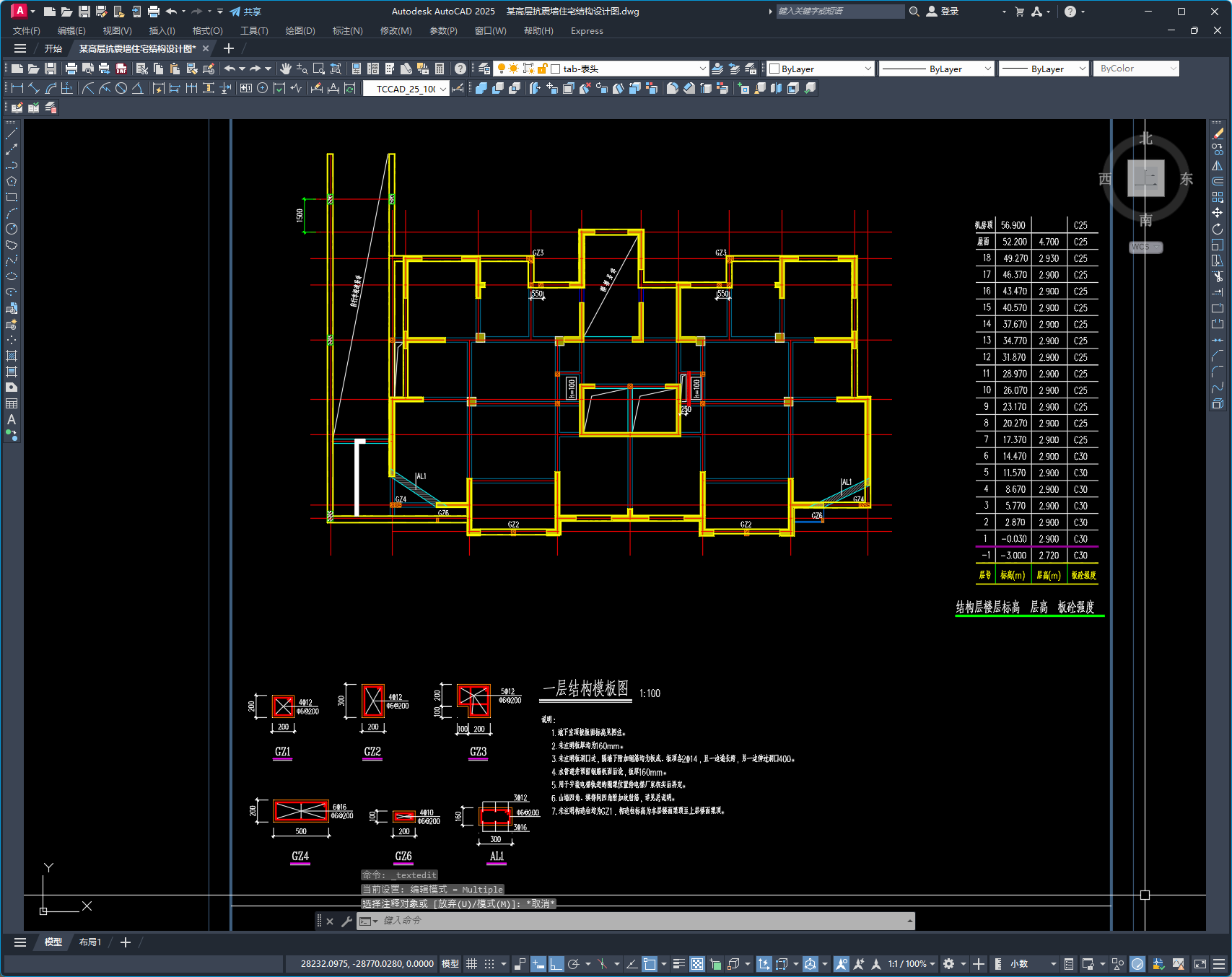Open the Quick Calculator tool

[x=440, y=69]
